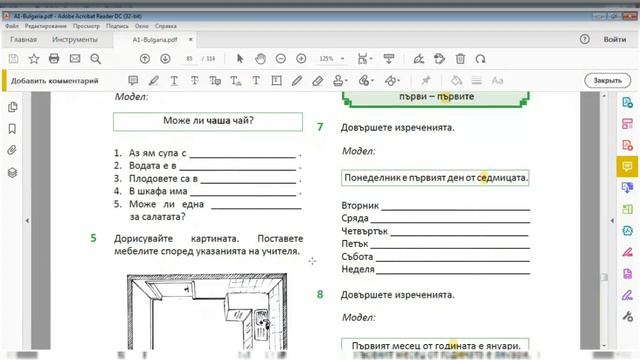Activate the selection arrow tool
Viewport: 640px width, 360px height.
[240, 59]
